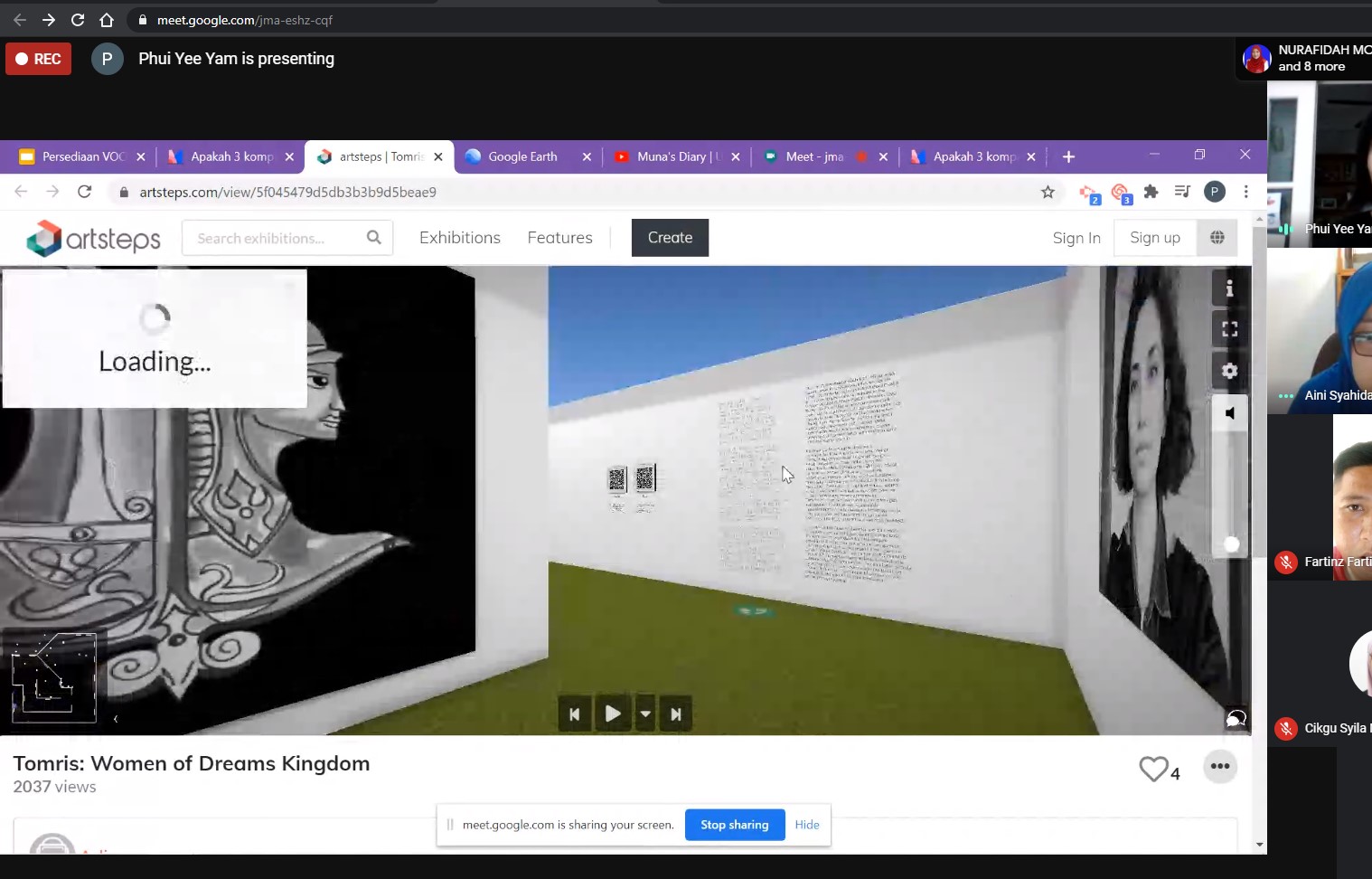Screen dimensions: 1372x879
Task: Click the extension icon with badge 3
Action: tap(1121, 193)
